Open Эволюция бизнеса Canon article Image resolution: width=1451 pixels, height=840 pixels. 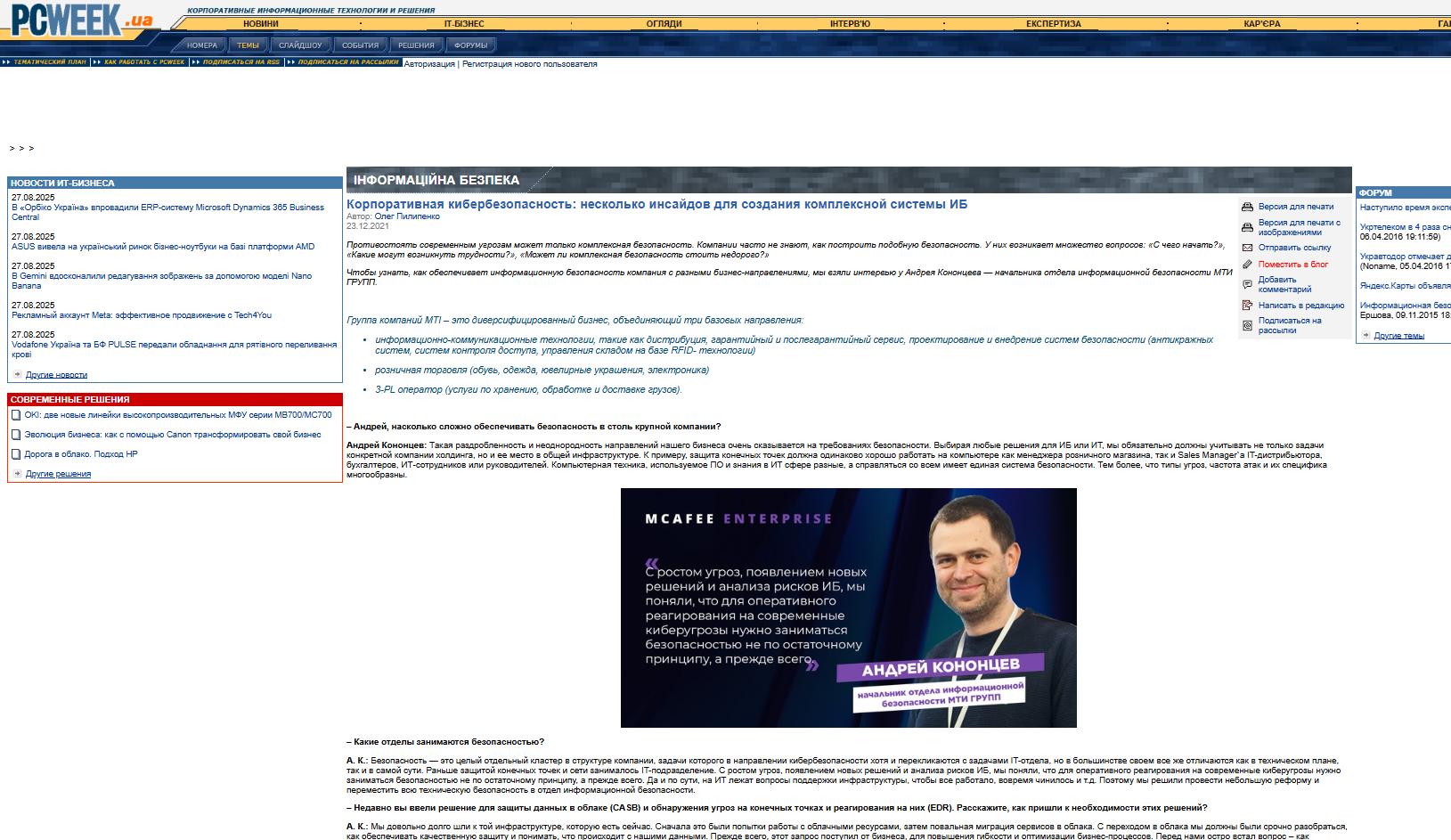pyautogui.click(x=173, y=435)
